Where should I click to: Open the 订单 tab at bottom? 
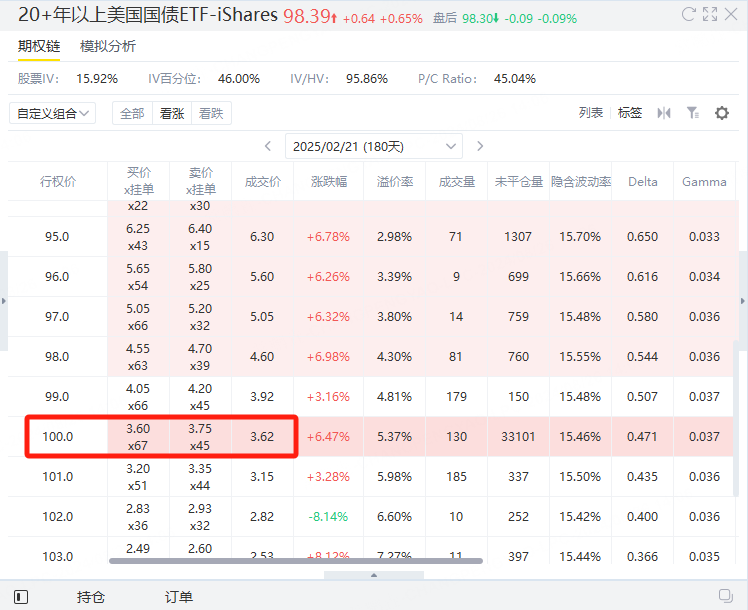tap(178, 597)
